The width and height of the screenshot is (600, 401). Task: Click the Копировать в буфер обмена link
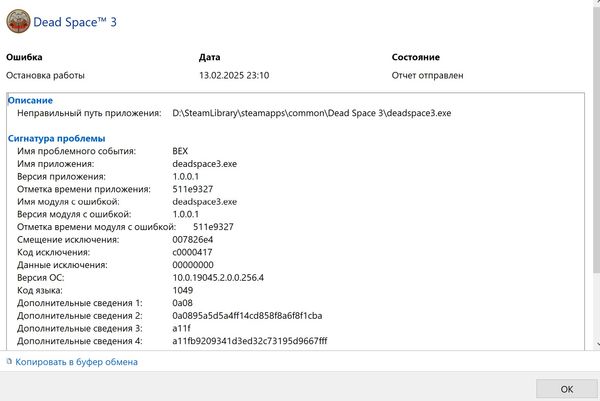coord(76,362)
